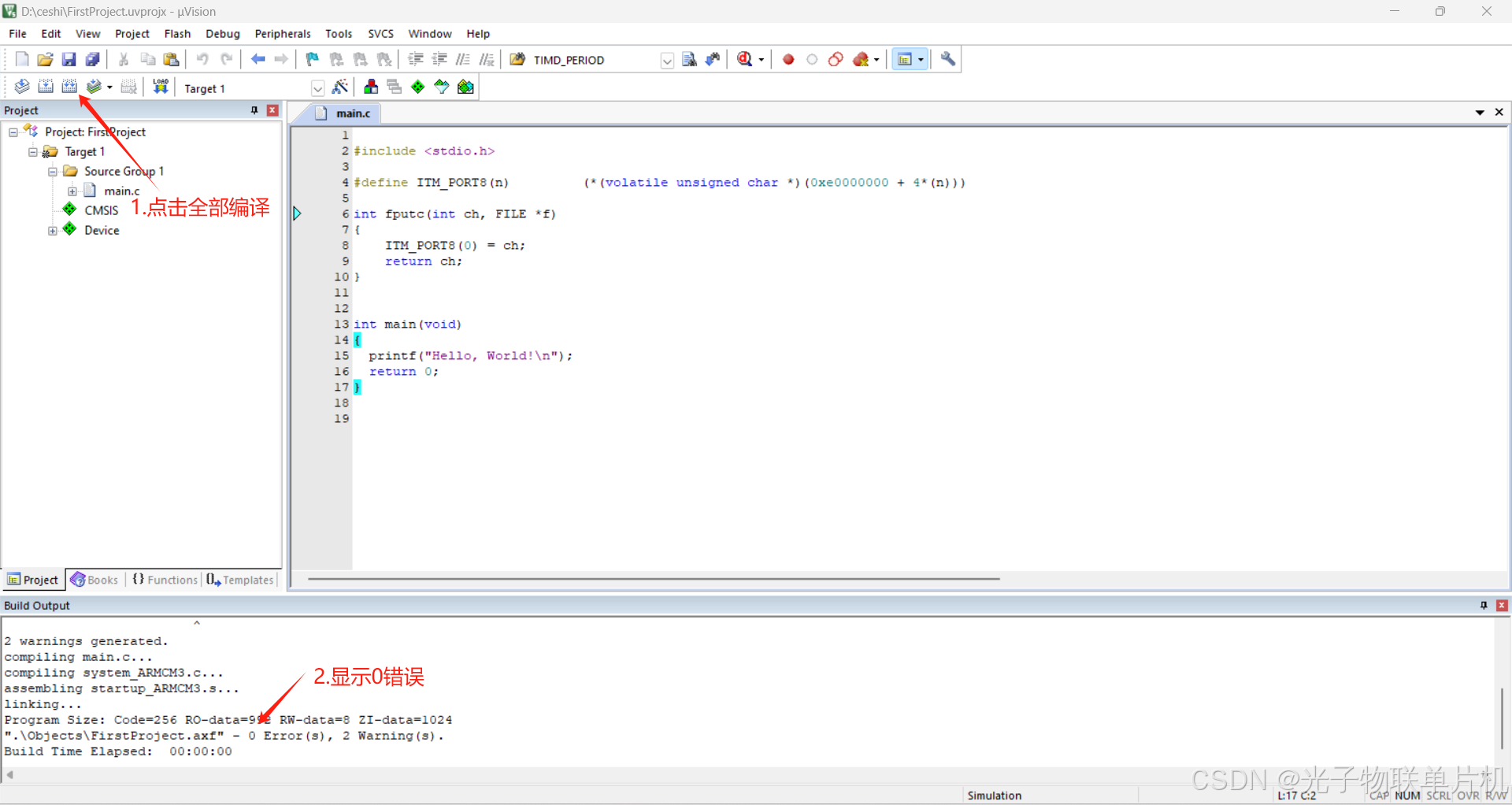Image resolution: width=1512 pixels, height=805 pixels.
Task: Save the current file
Action: 69,59
